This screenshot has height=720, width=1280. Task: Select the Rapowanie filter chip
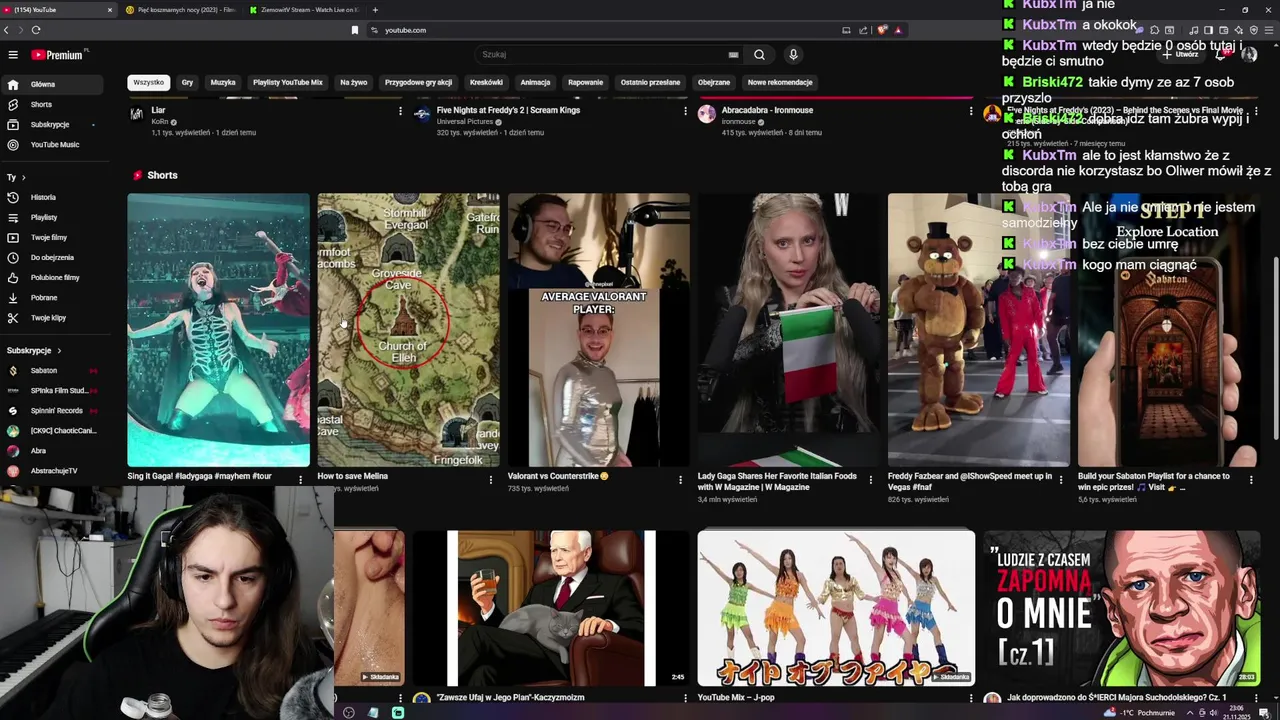coord(586,82)
